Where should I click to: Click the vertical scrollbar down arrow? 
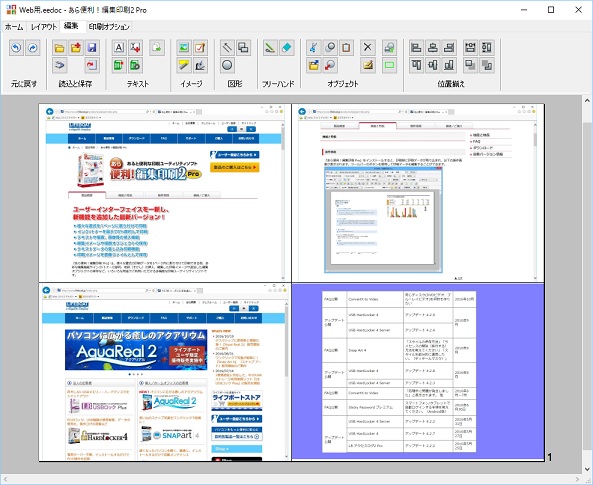coord(587,469)
